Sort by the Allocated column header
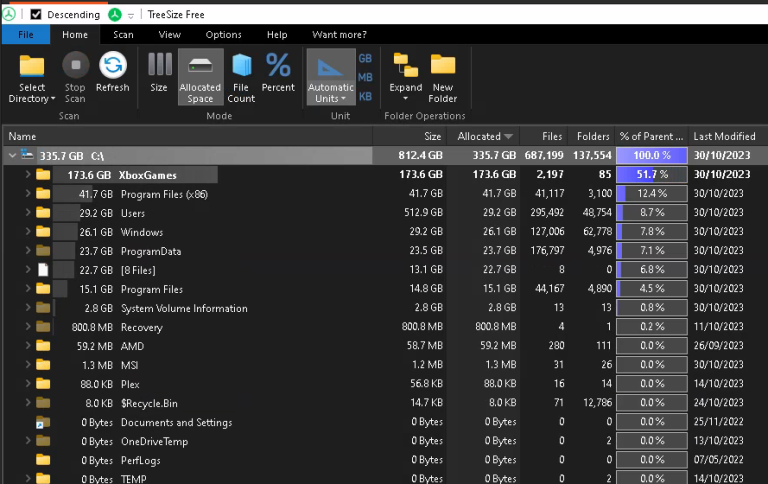 [x=483, y=136]
